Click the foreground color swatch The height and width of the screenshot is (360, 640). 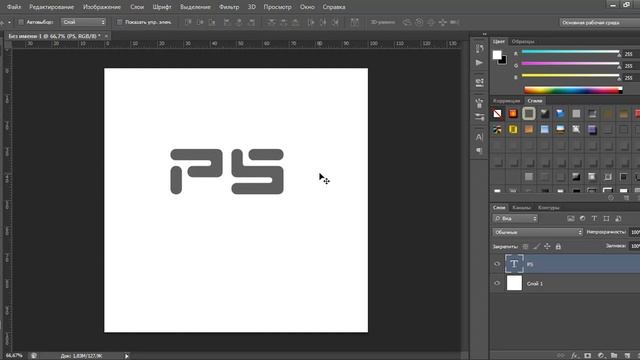pos(497,55)
